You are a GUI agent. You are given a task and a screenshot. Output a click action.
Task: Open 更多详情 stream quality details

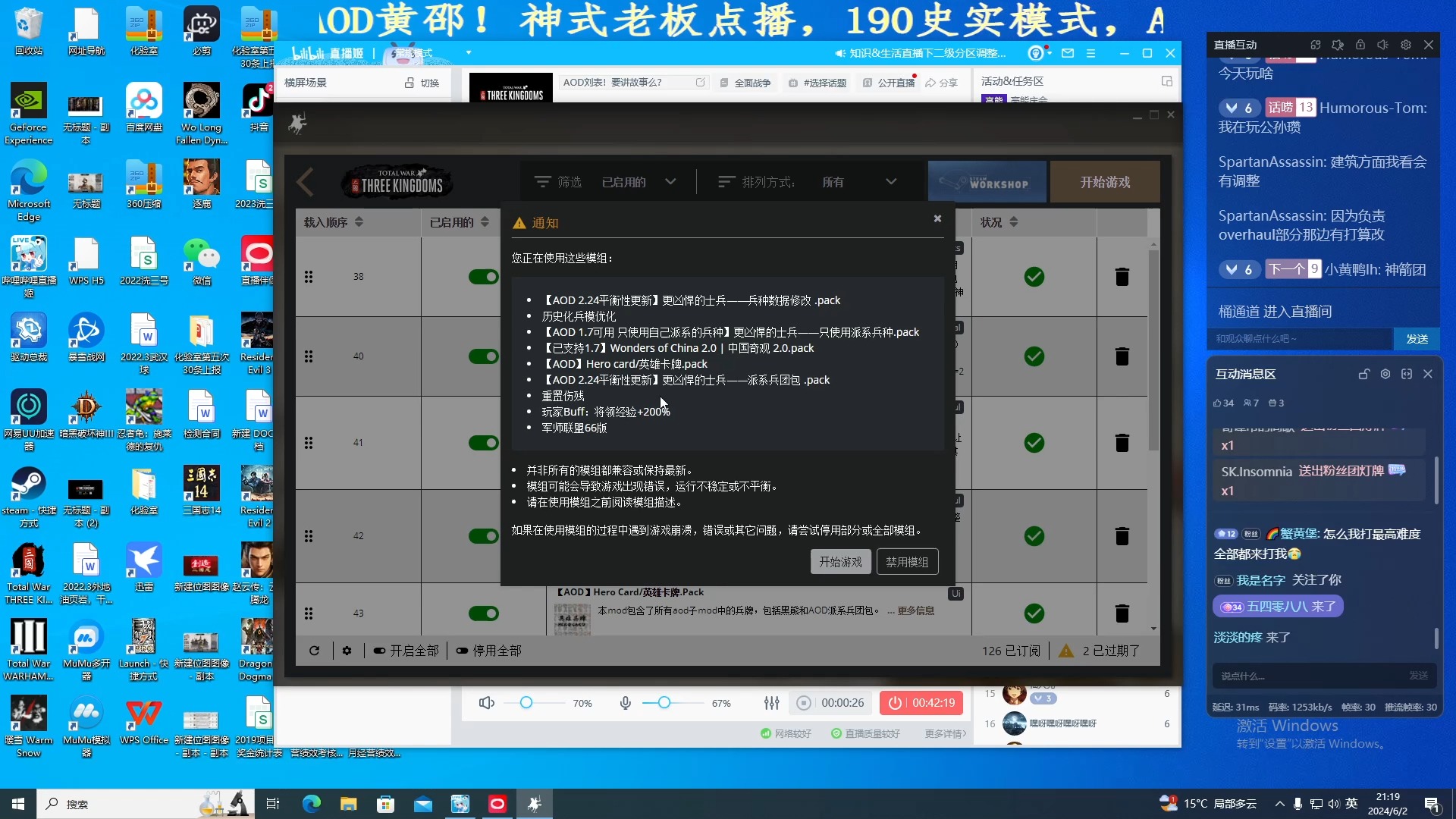(x=946, y=733)
